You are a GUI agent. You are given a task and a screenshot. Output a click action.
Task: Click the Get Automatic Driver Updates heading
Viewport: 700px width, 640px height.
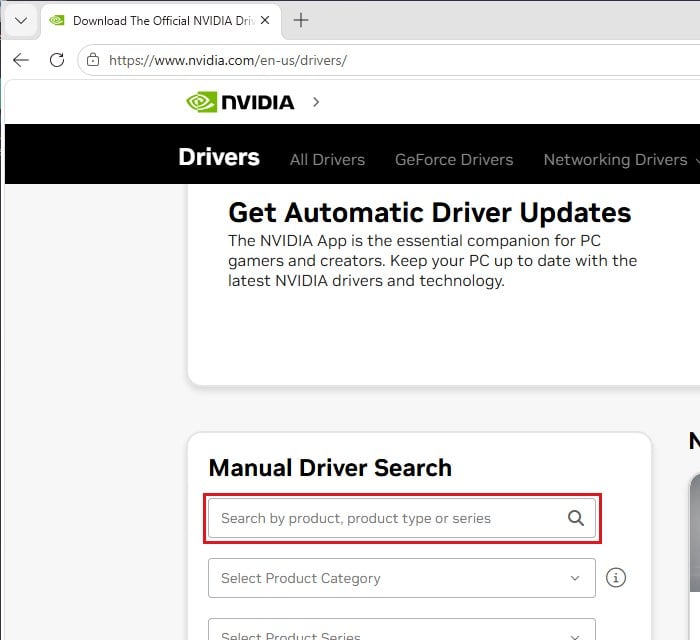tap(429, 212)
